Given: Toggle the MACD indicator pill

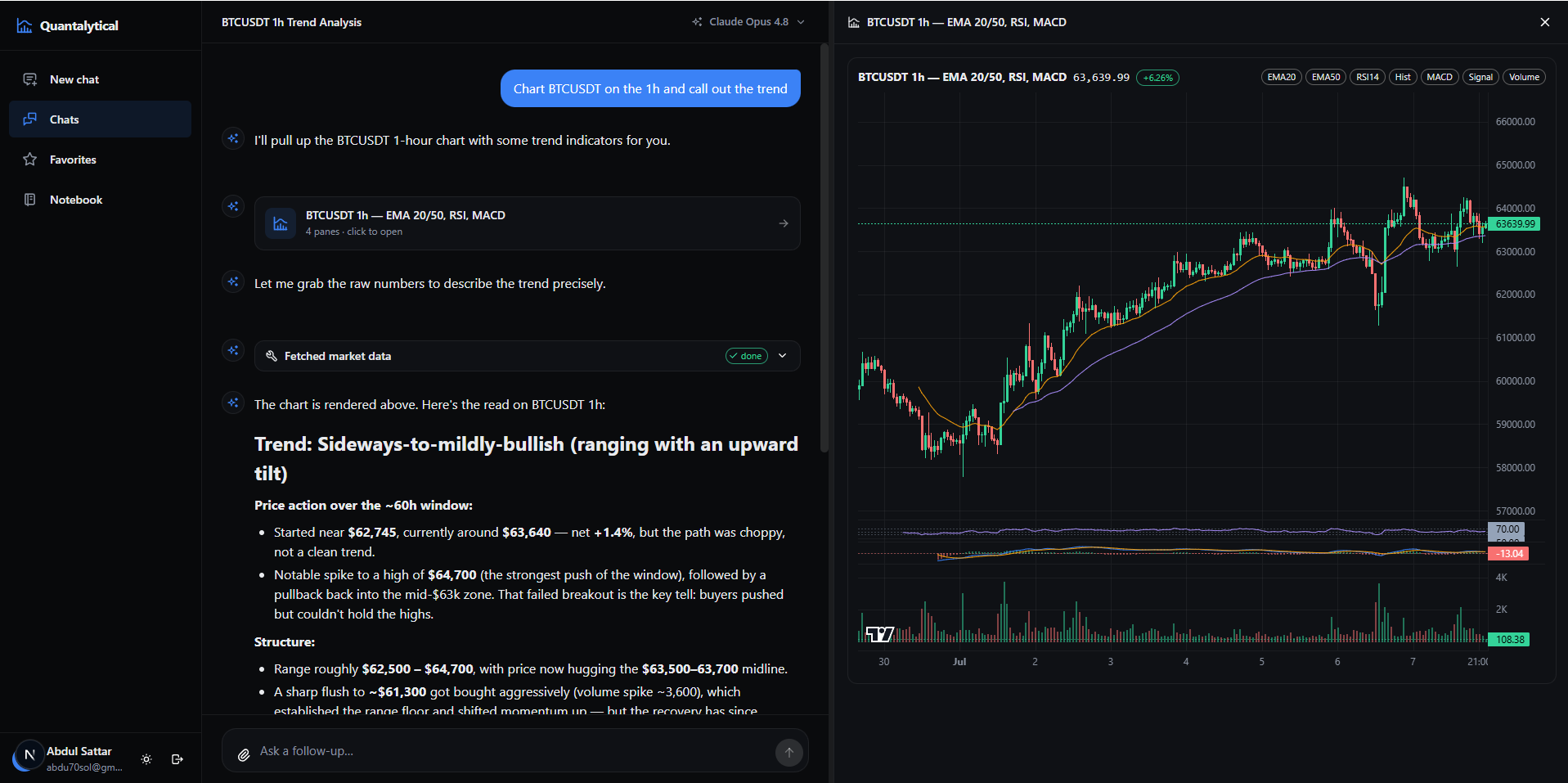Looking at the screenshot, I should pyautogui.click(x=1440, y=77).
